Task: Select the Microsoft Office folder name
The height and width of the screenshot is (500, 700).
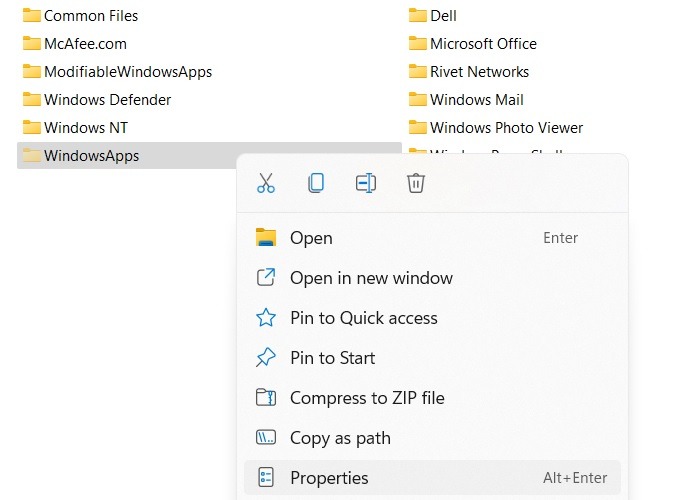Action: pos(483,44)
